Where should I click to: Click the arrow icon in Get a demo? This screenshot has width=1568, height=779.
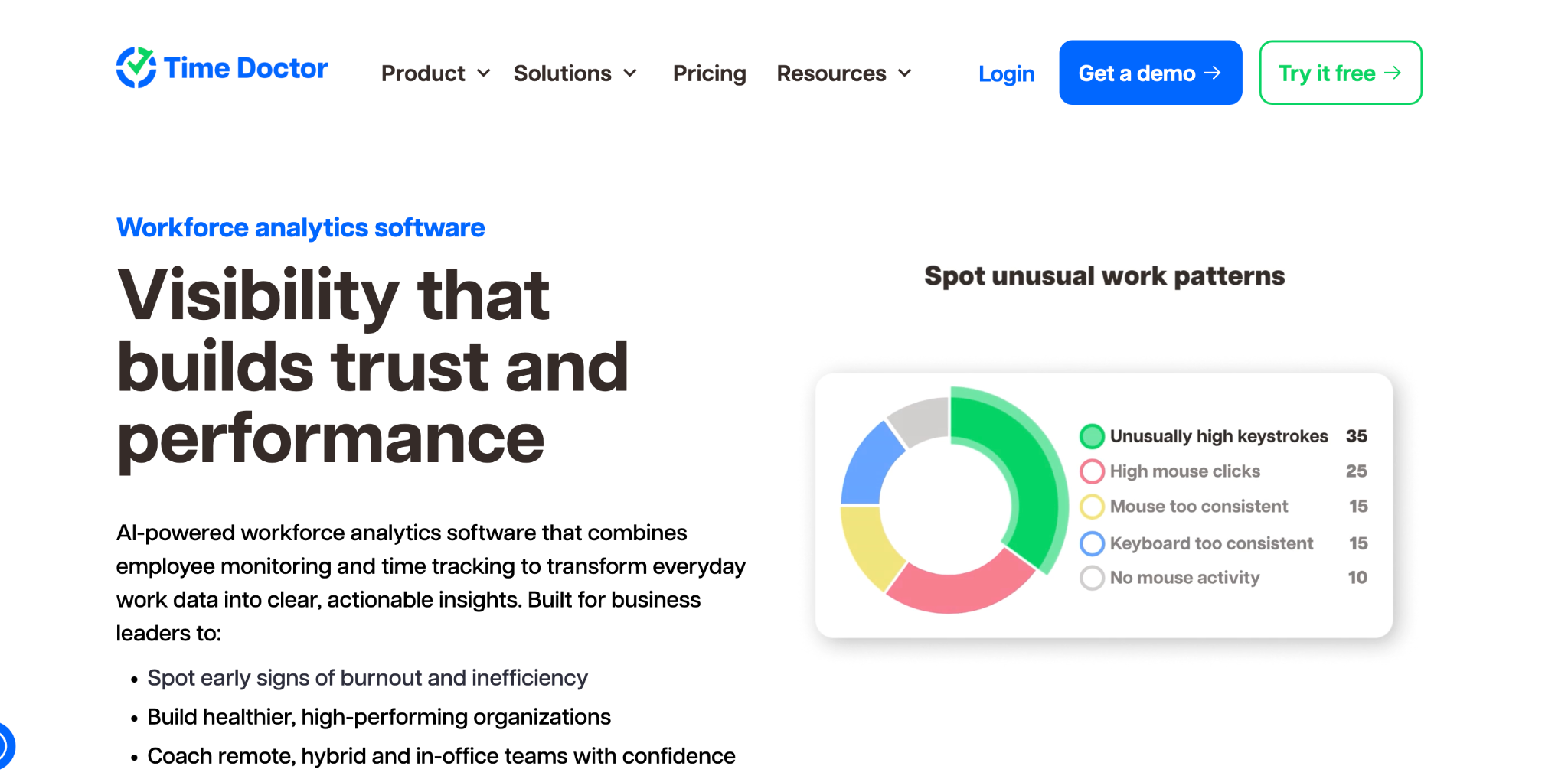[x=1212, y=73]
